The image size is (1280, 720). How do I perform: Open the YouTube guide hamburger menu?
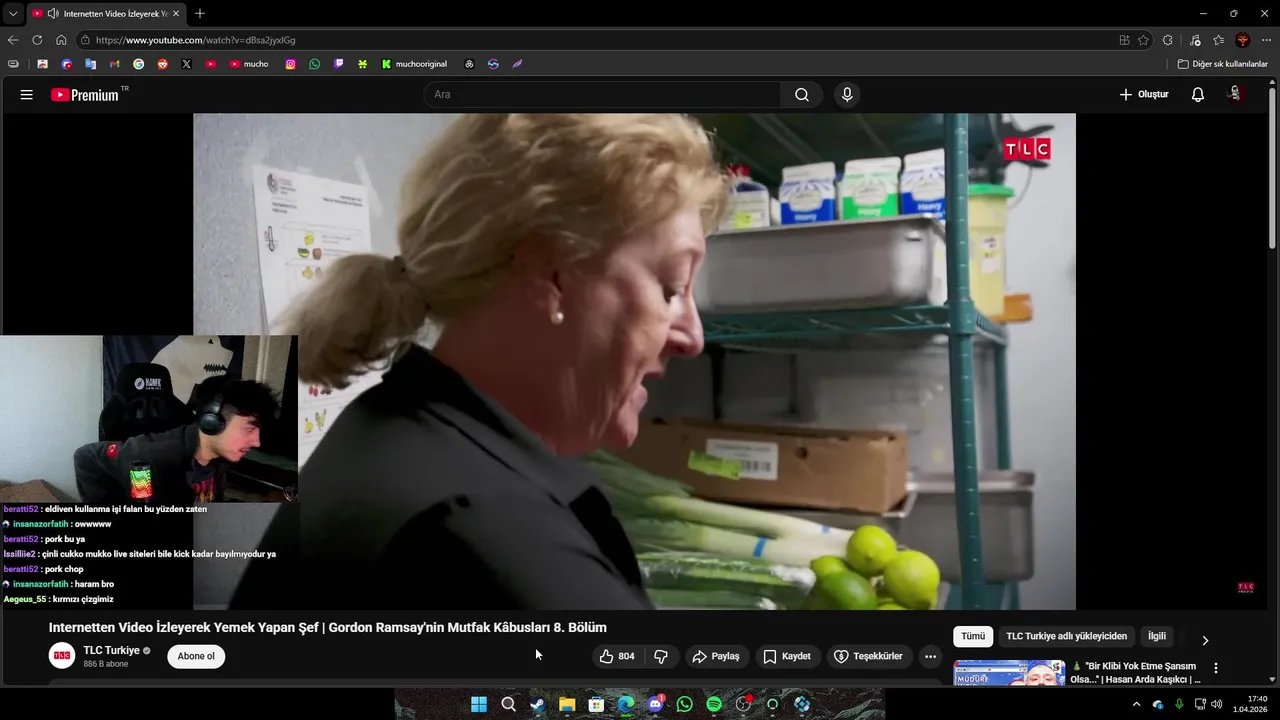coord(26,95)
